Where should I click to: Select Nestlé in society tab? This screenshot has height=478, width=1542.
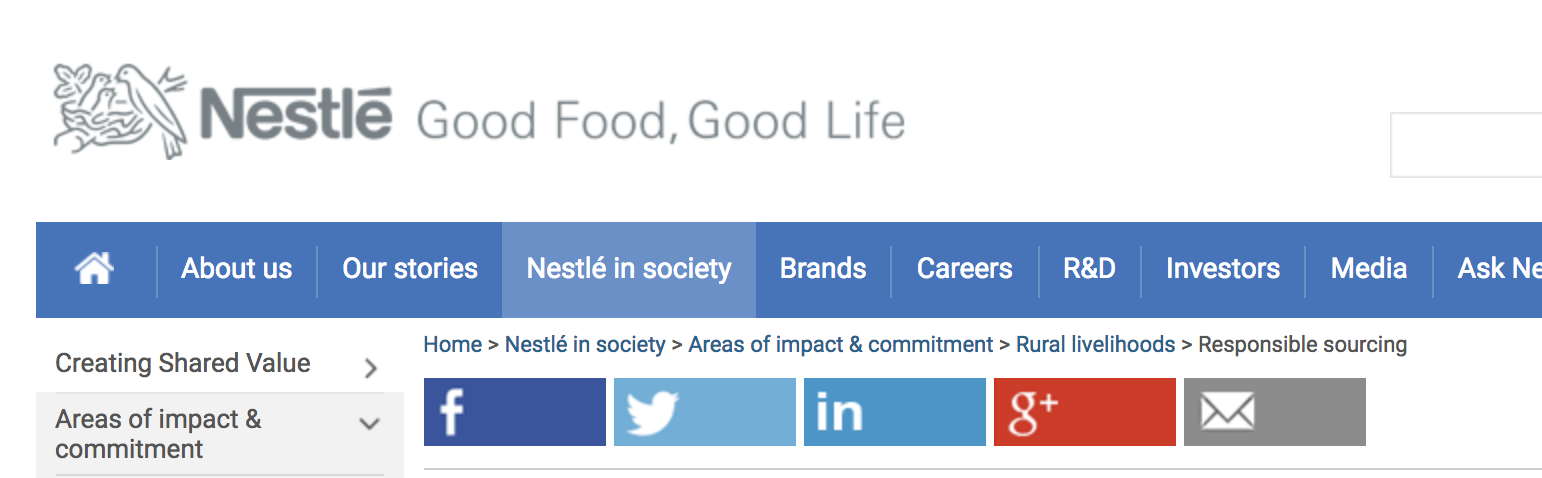(629, 269)
